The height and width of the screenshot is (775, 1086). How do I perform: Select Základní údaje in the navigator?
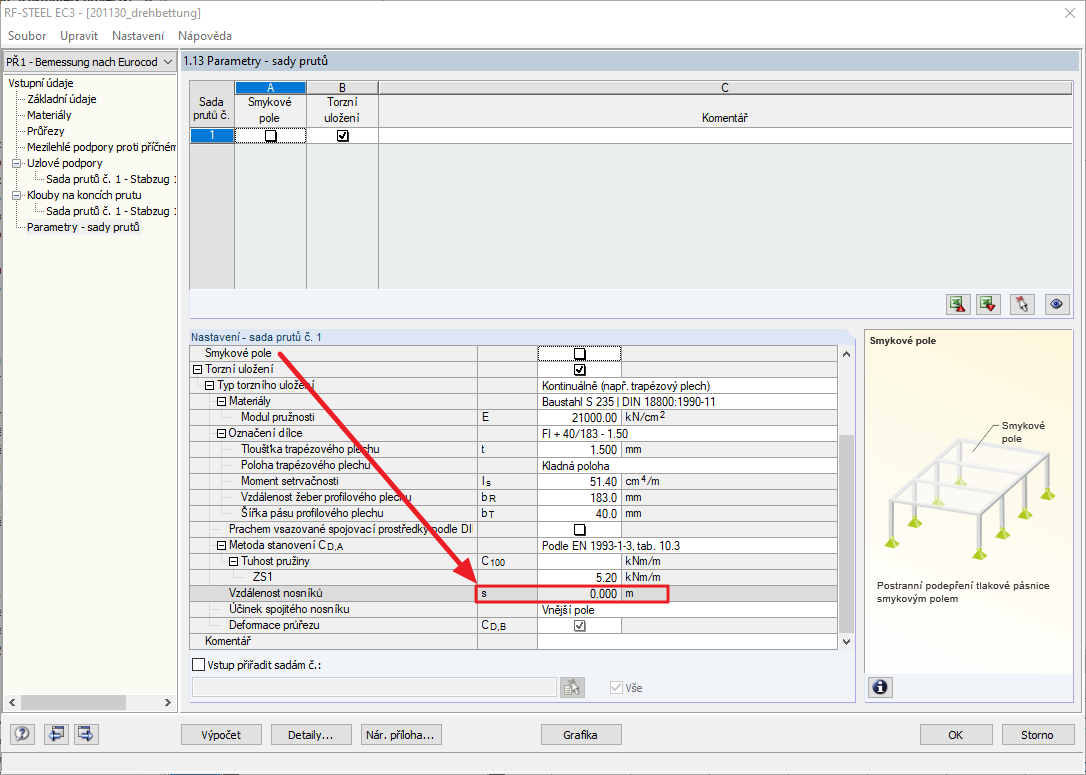click(62, 99)
